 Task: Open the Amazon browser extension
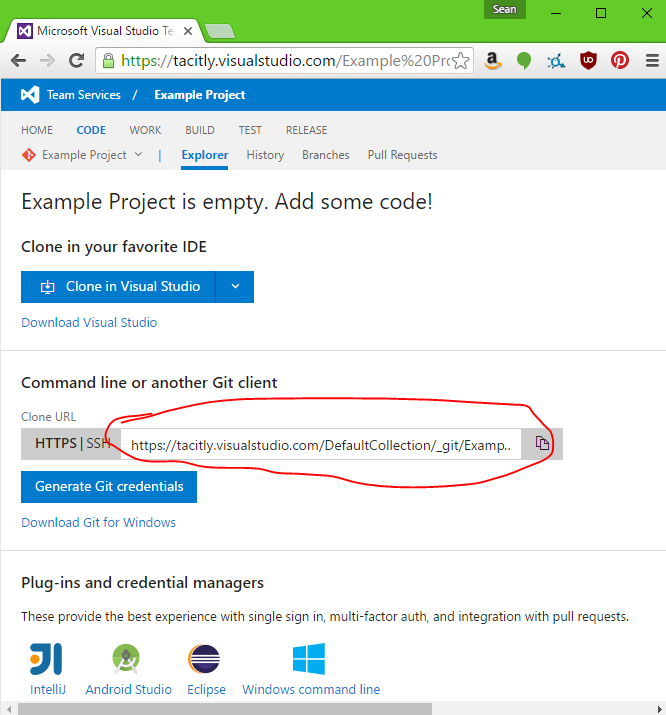point(492,61)
